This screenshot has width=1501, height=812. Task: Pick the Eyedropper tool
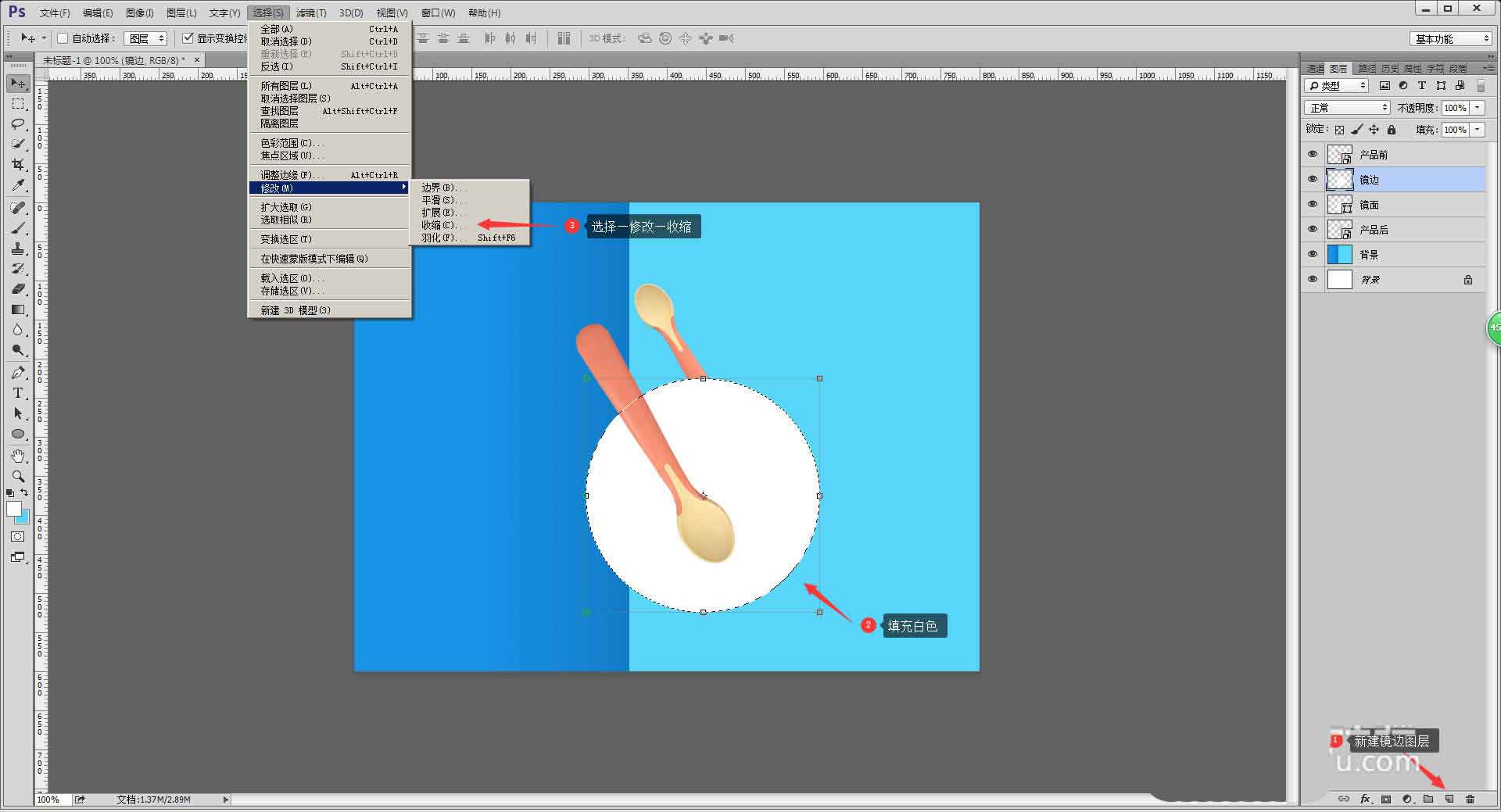point(18,185)
